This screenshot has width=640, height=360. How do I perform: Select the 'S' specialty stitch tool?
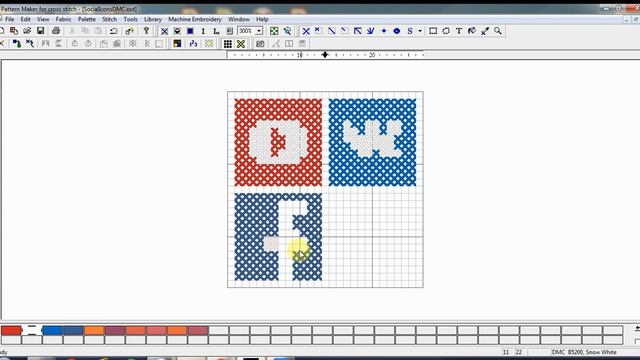coord(410,31)
